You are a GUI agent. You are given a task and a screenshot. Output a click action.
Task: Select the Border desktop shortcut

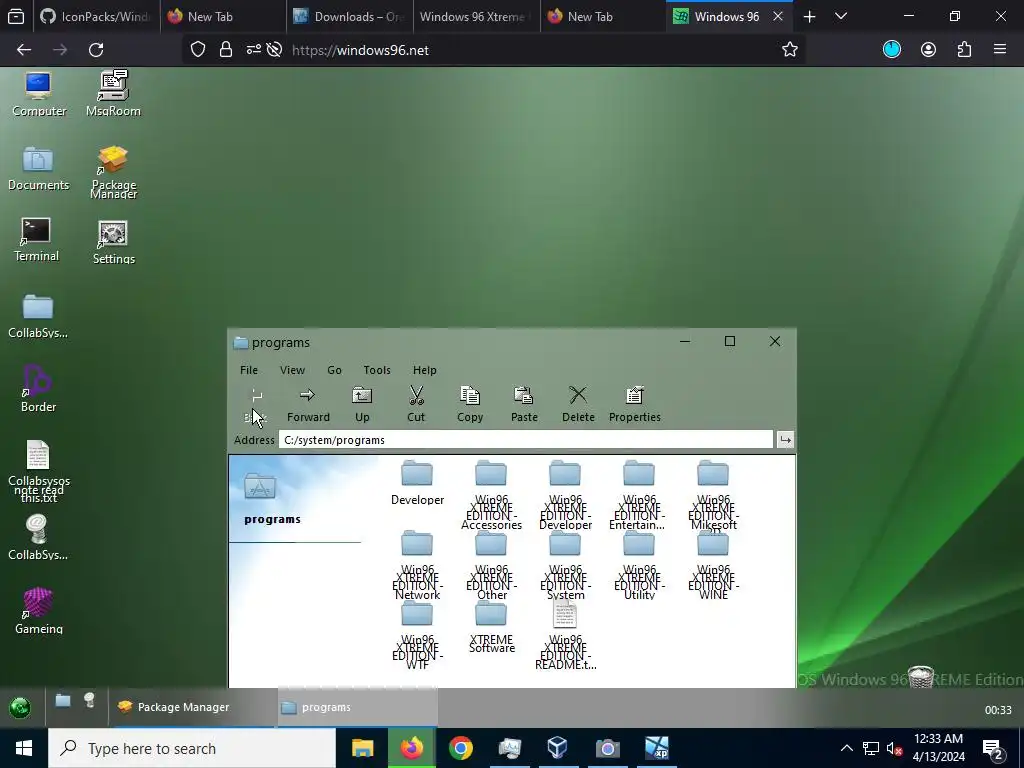[x=38, y=389]
